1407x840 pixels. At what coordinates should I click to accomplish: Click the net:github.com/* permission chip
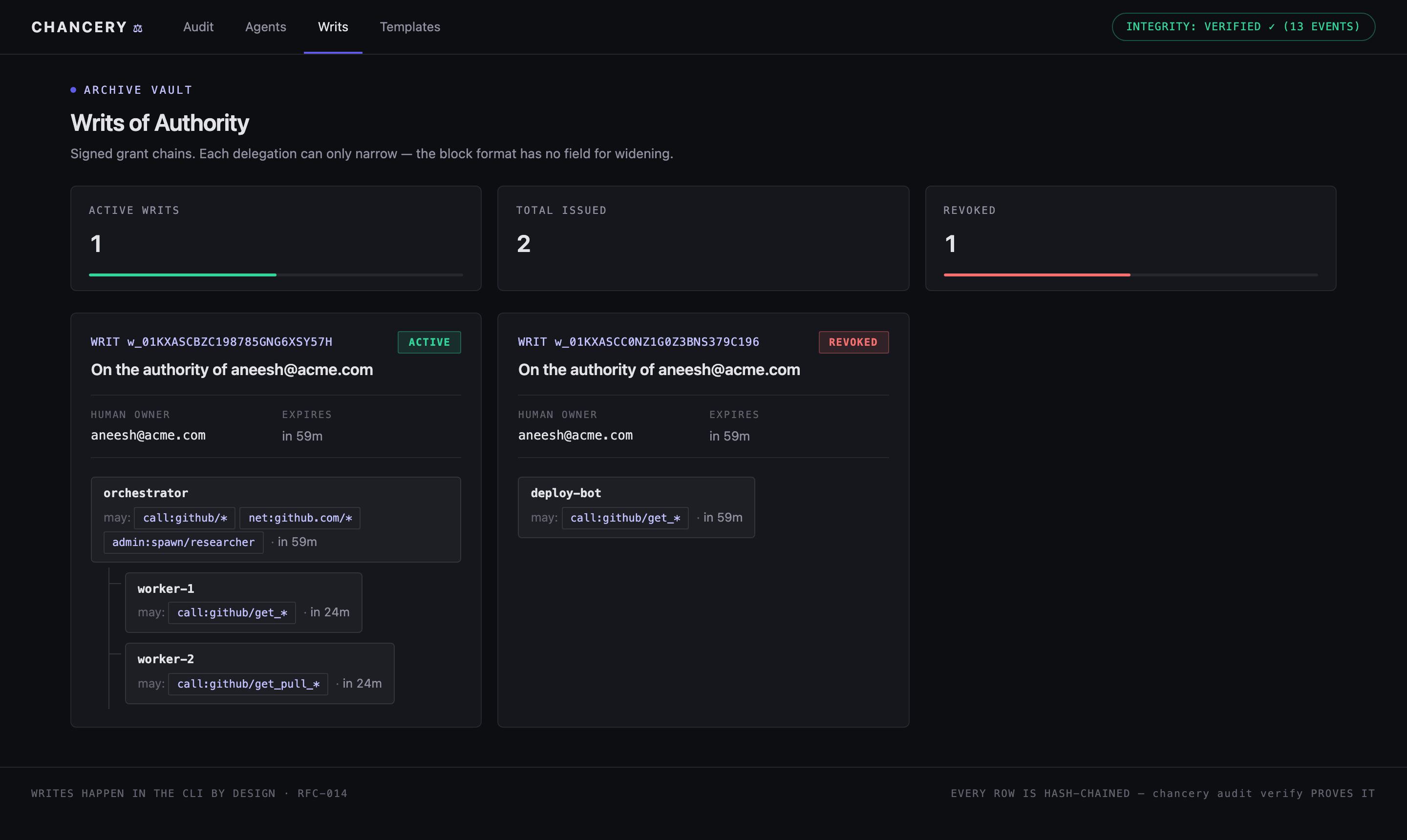[300, 518]
